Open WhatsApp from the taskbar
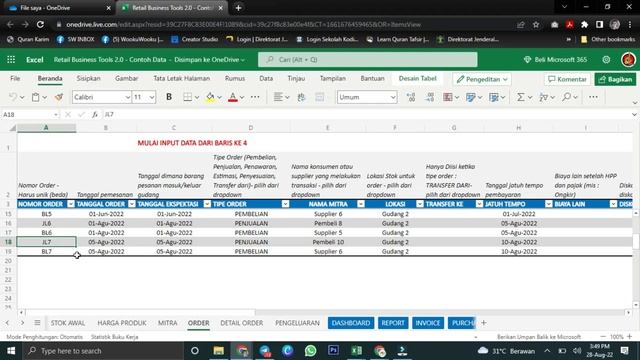The width and height of the screenshot is (640, 360). [x=310, y=351]
